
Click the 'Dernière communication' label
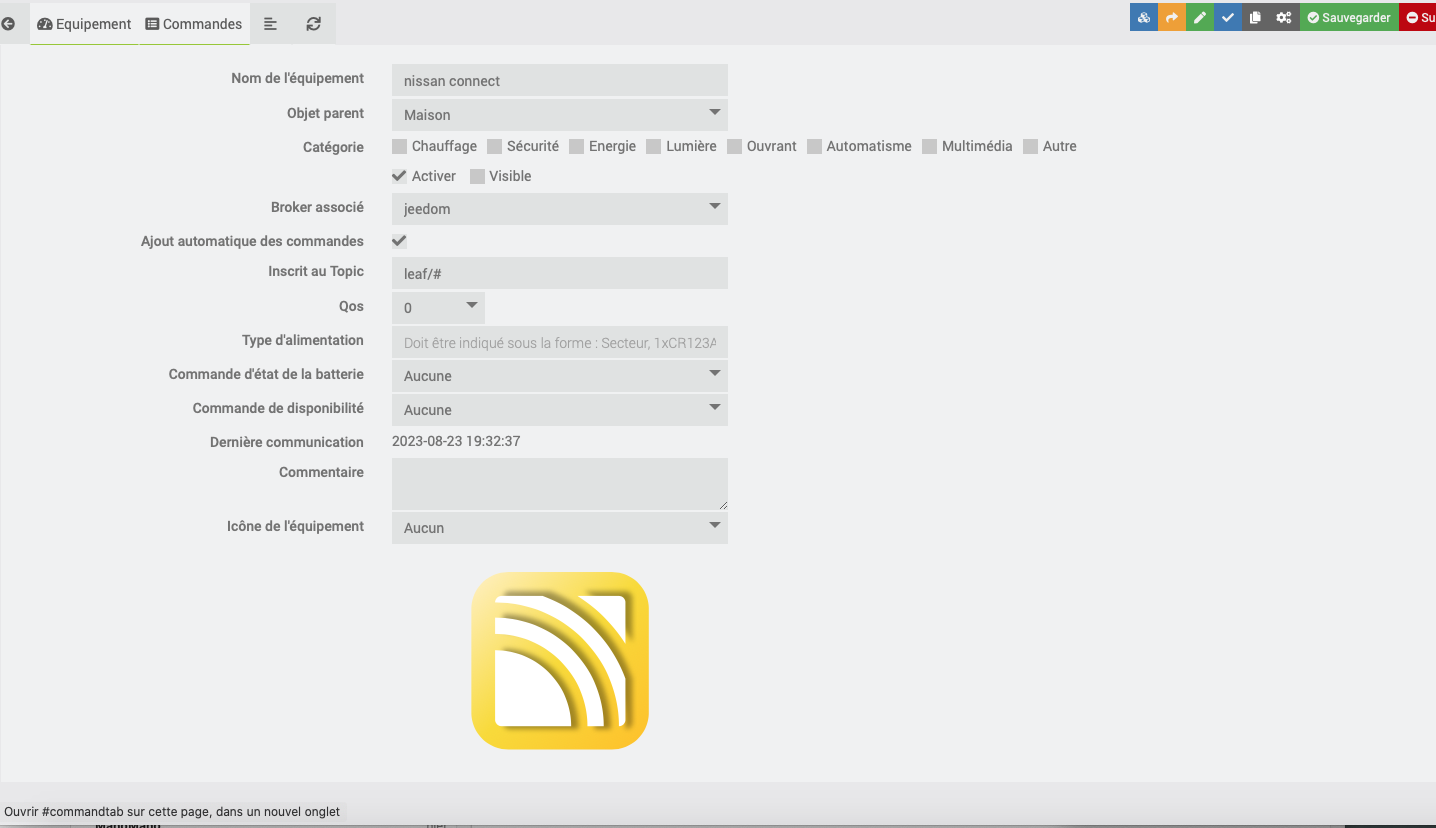tap(287, 442)
